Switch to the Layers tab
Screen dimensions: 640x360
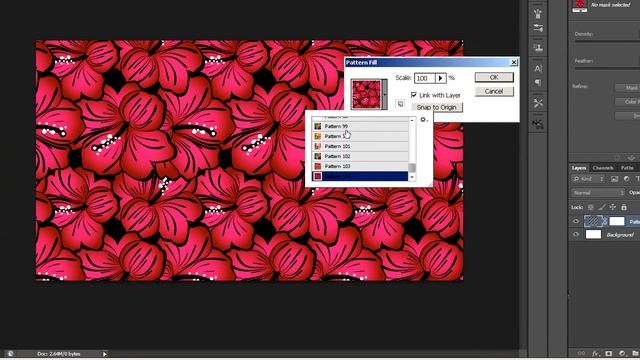(579, 168)
